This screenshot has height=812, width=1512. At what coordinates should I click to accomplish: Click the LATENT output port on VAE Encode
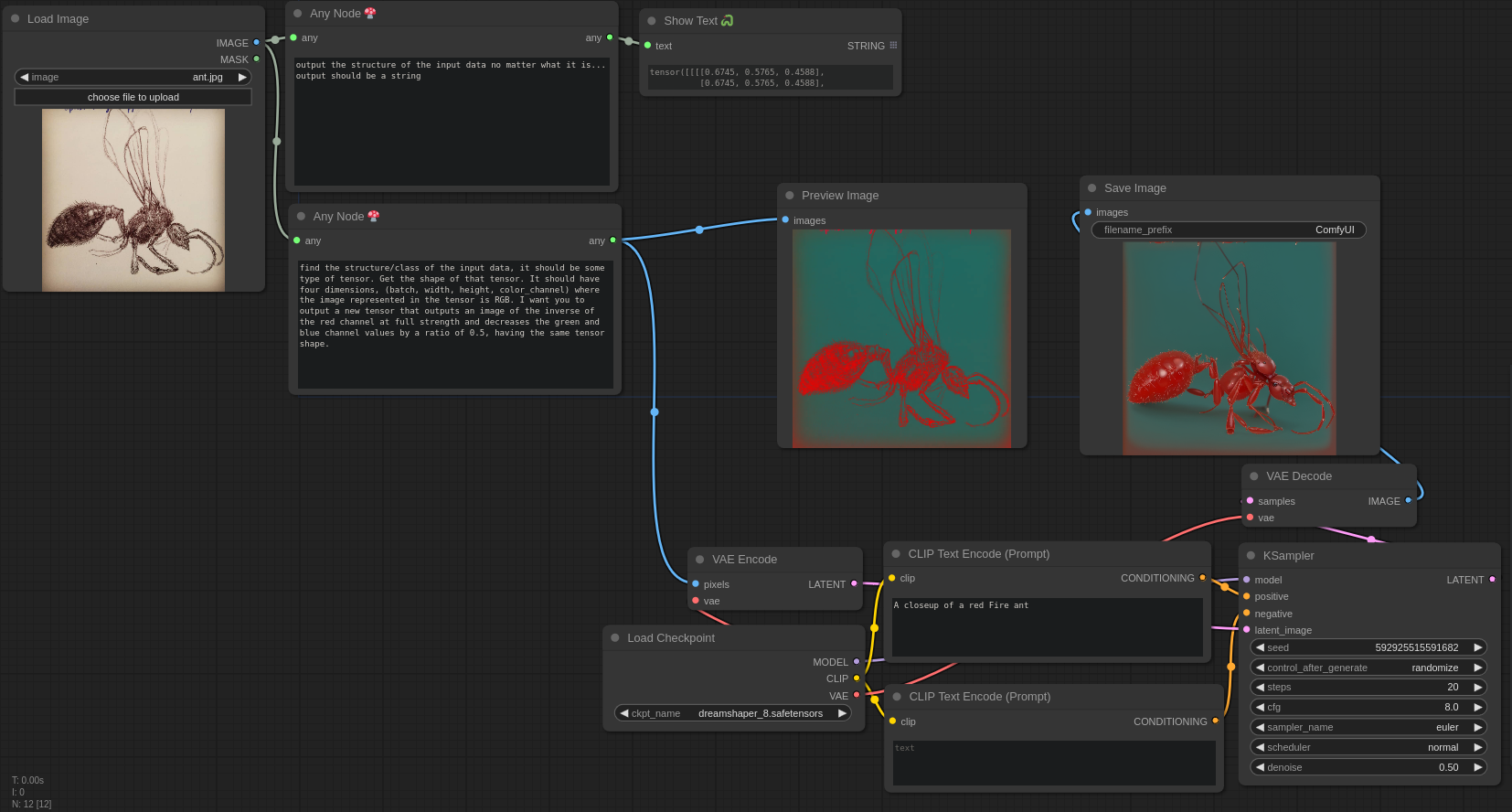point(854,583)
